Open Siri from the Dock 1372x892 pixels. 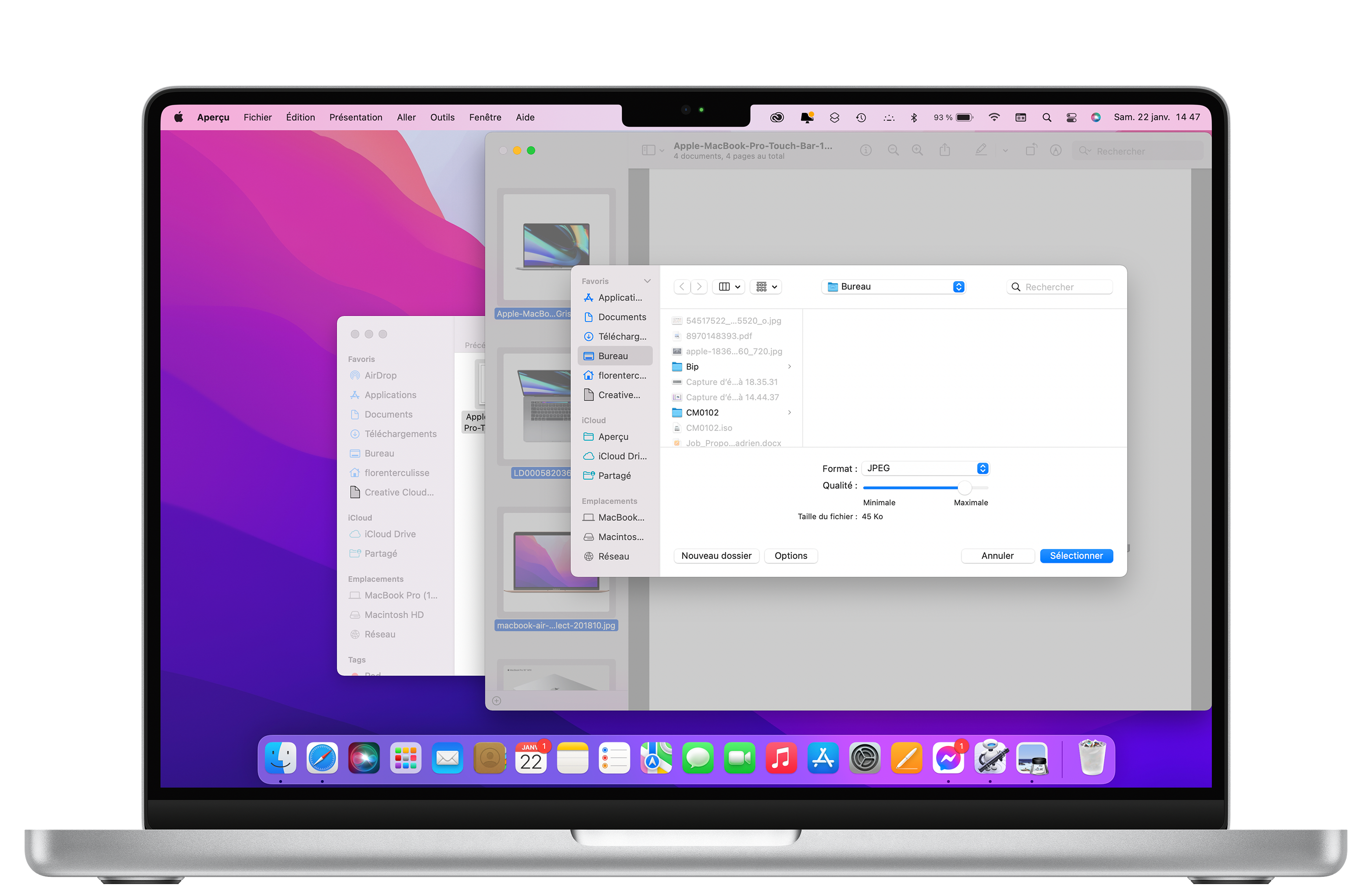tap(364, 758)
